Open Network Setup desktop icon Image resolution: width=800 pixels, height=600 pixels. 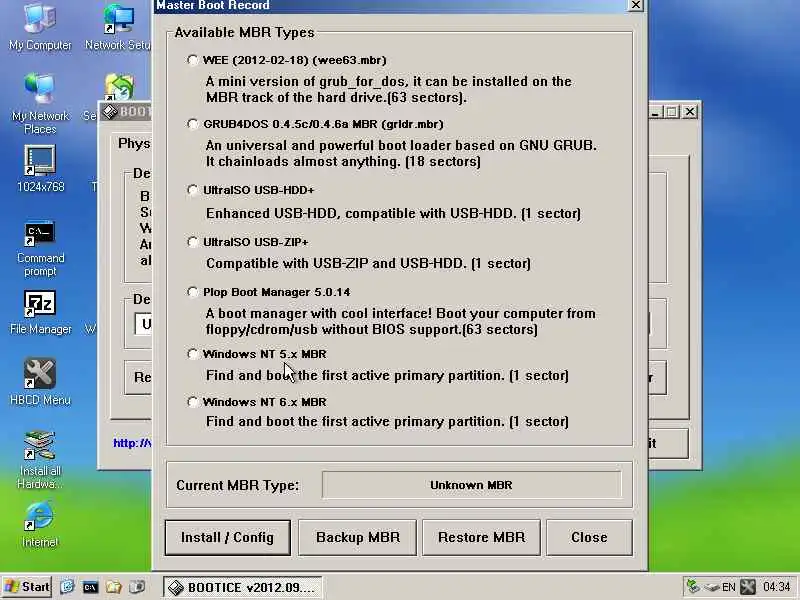click(x=118, y=27)
